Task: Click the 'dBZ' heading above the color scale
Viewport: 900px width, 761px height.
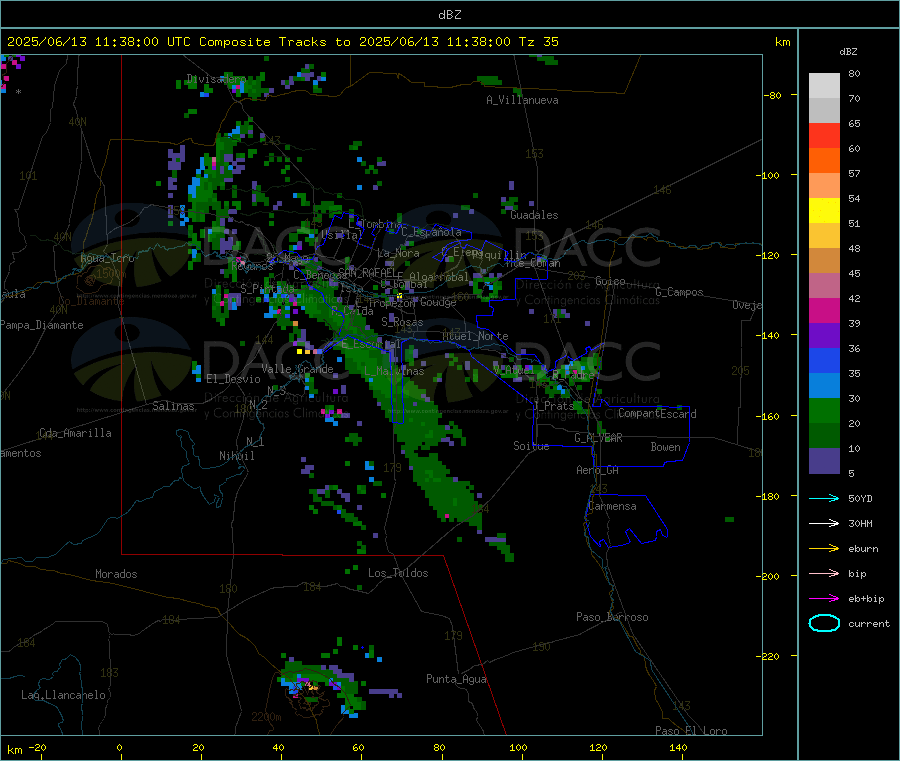Action: click(848, 52)
